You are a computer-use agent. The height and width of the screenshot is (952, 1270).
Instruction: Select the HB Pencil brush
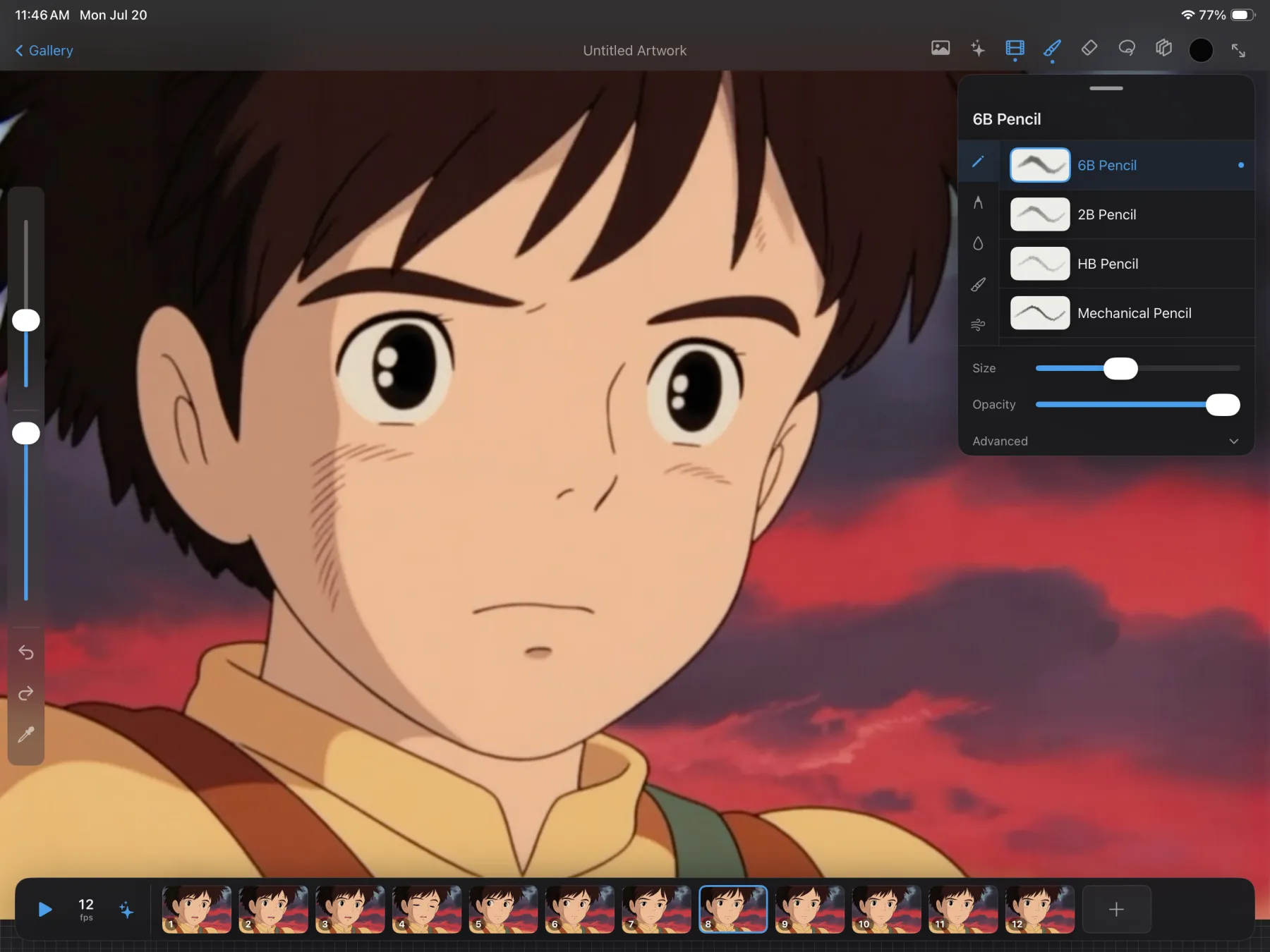coord(1127,264)
